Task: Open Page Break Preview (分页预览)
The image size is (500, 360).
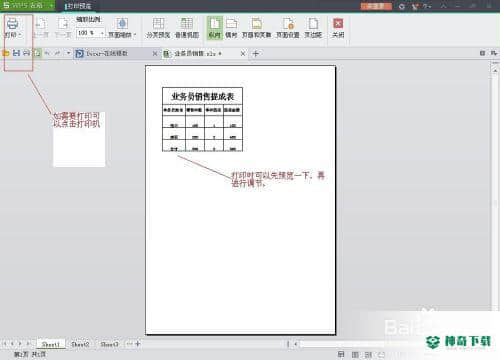Action: (x=158, y=28)
